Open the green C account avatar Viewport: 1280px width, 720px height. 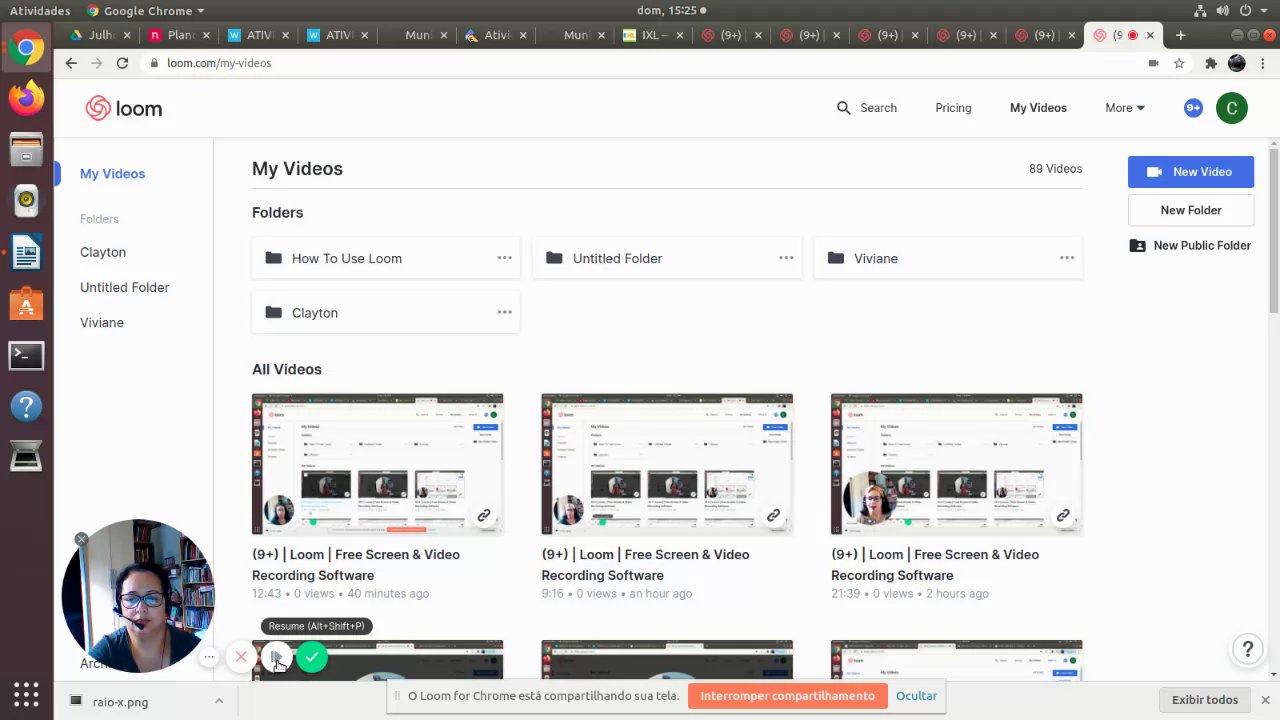[x=1232, y=108]
